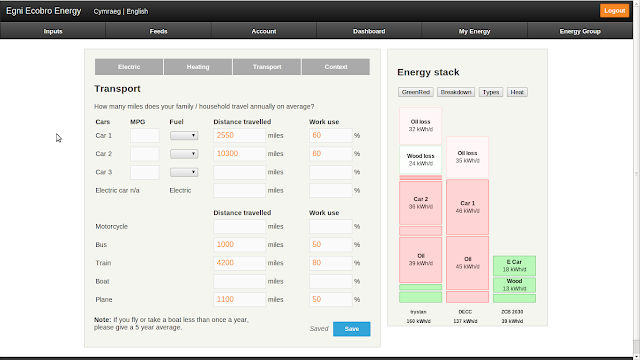Click the blue Save button
Viewport: 640px width, 360px height.
click(x=351, y=329)
